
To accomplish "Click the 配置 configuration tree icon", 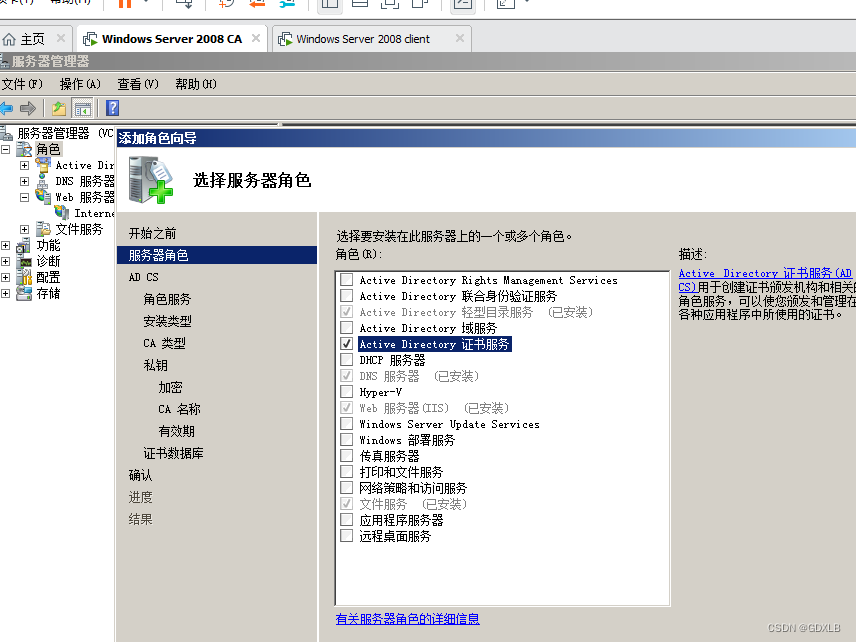I will (x=25, y=277).
